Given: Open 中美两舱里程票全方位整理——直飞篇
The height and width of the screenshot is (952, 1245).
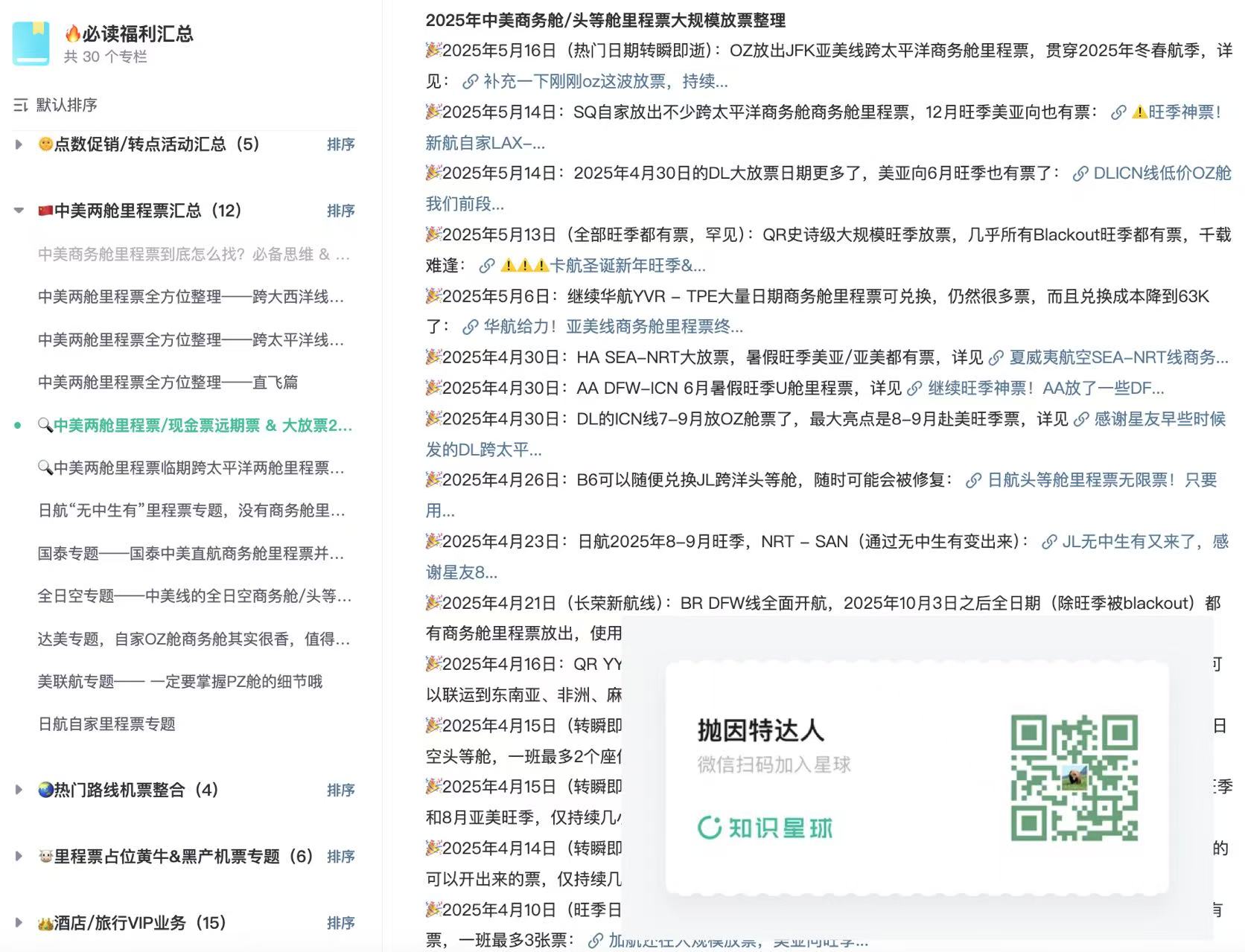Looking at the screenshot, I should 168,383.
